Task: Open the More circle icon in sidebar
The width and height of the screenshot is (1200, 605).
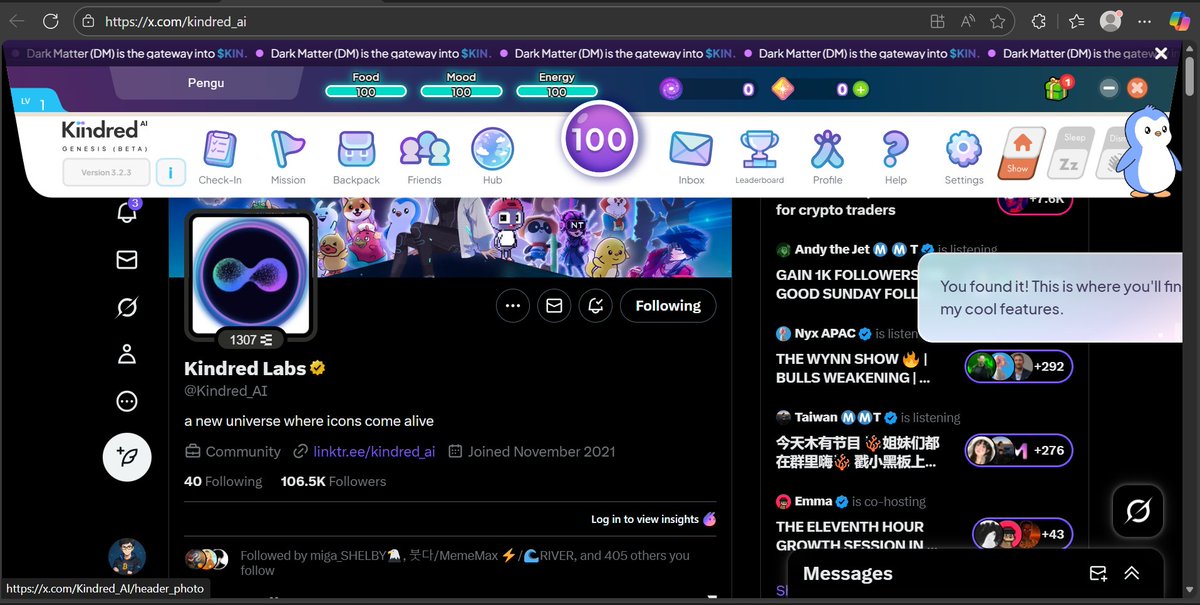Action: point(127,401)
